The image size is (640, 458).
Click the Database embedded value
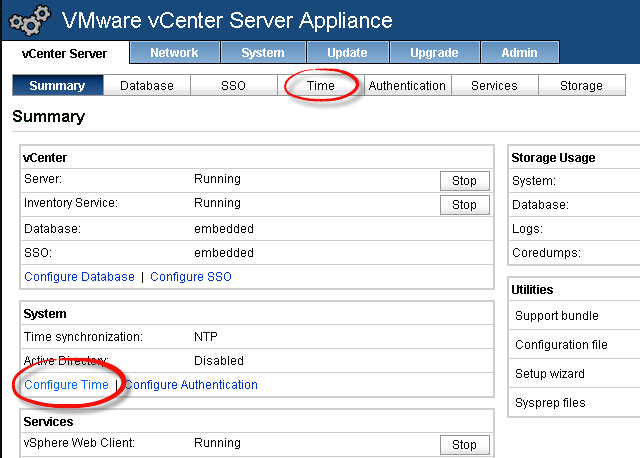coord(224,229)
